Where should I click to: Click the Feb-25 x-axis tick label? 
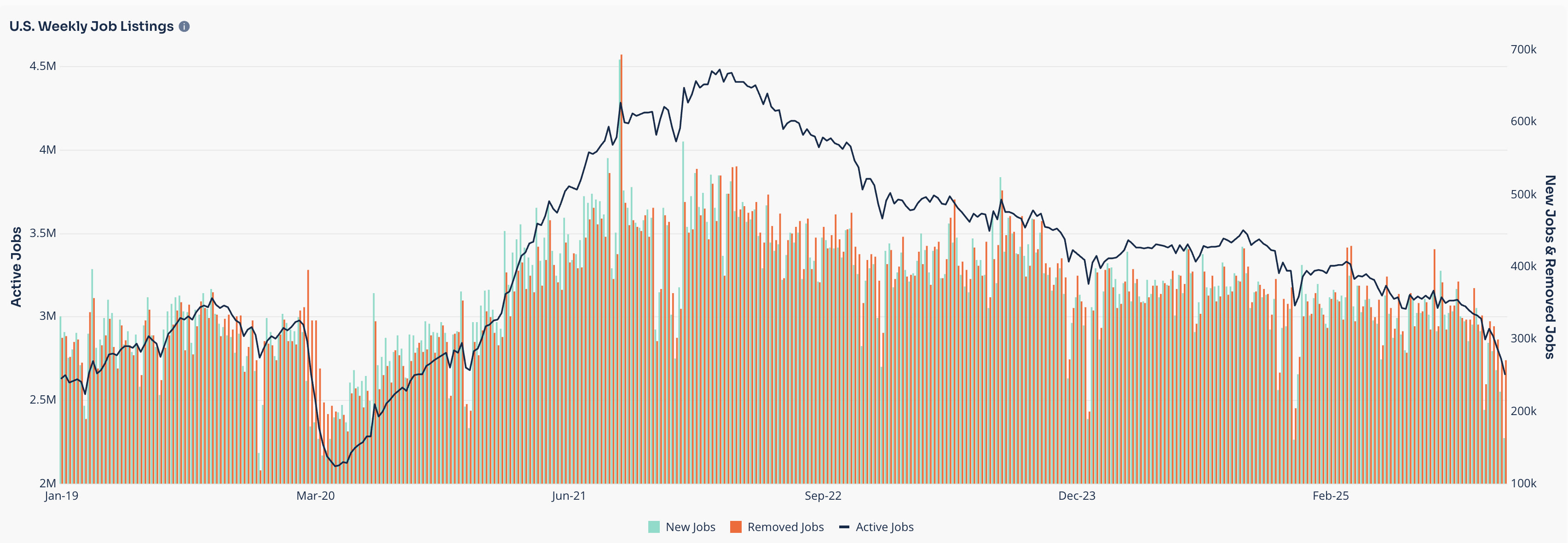(x=1331, y=496)
